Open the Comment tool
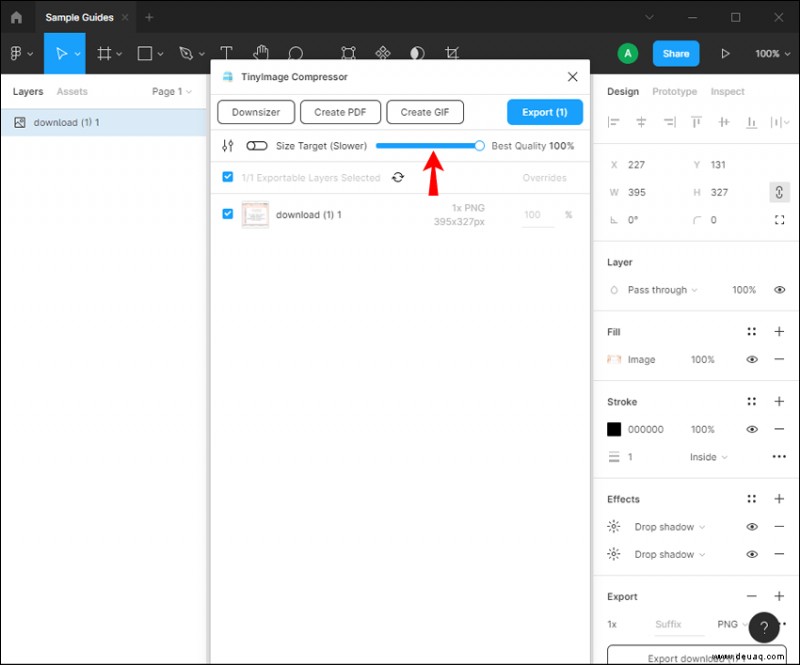 (296, 53)
